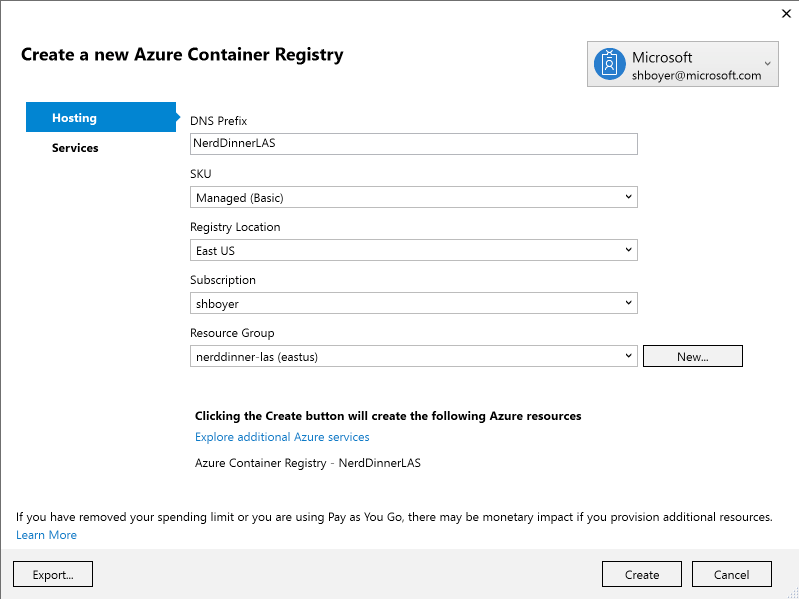Cancel the registry creation dialog
The image size is (799, 599).
731,574
